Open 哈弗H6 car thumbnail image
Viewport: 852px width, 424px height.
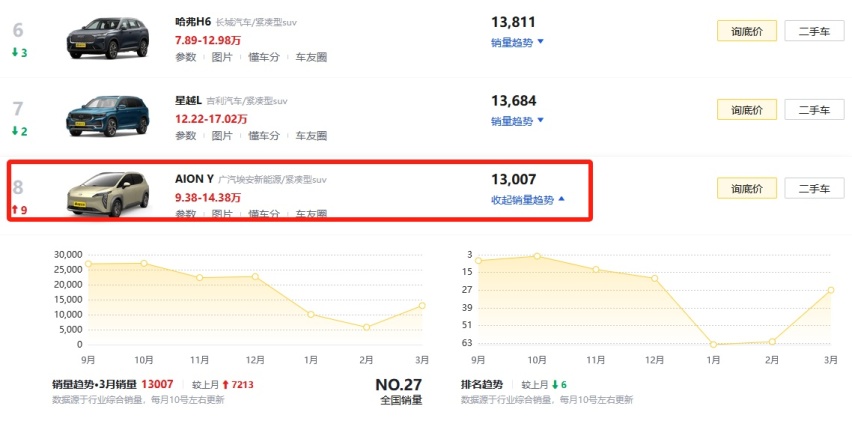[x=108, y=38]
